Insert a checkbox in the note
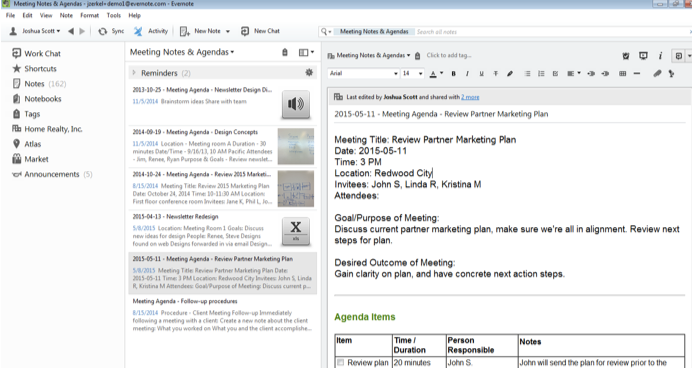The width and height of the screenshot is (692, 368). point(555,74)
